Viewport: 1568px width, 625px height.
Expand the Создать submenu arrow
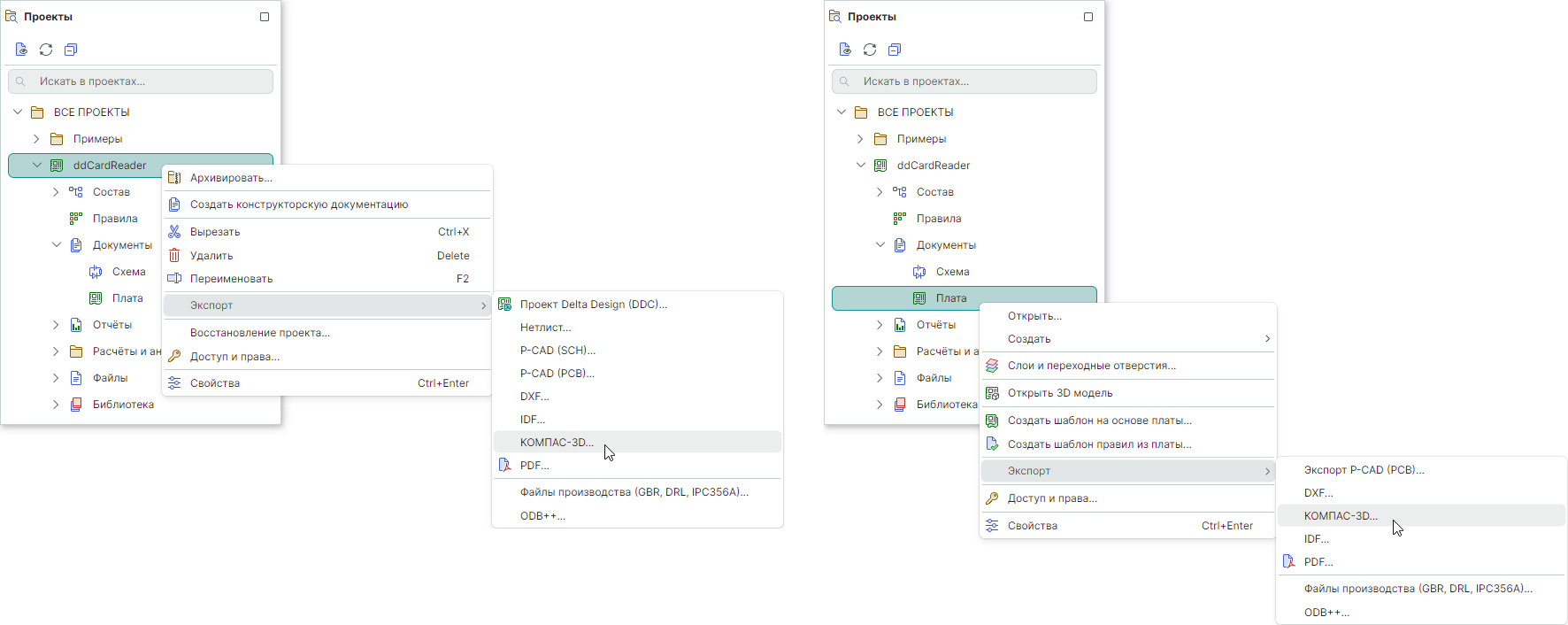[1267, 339]
